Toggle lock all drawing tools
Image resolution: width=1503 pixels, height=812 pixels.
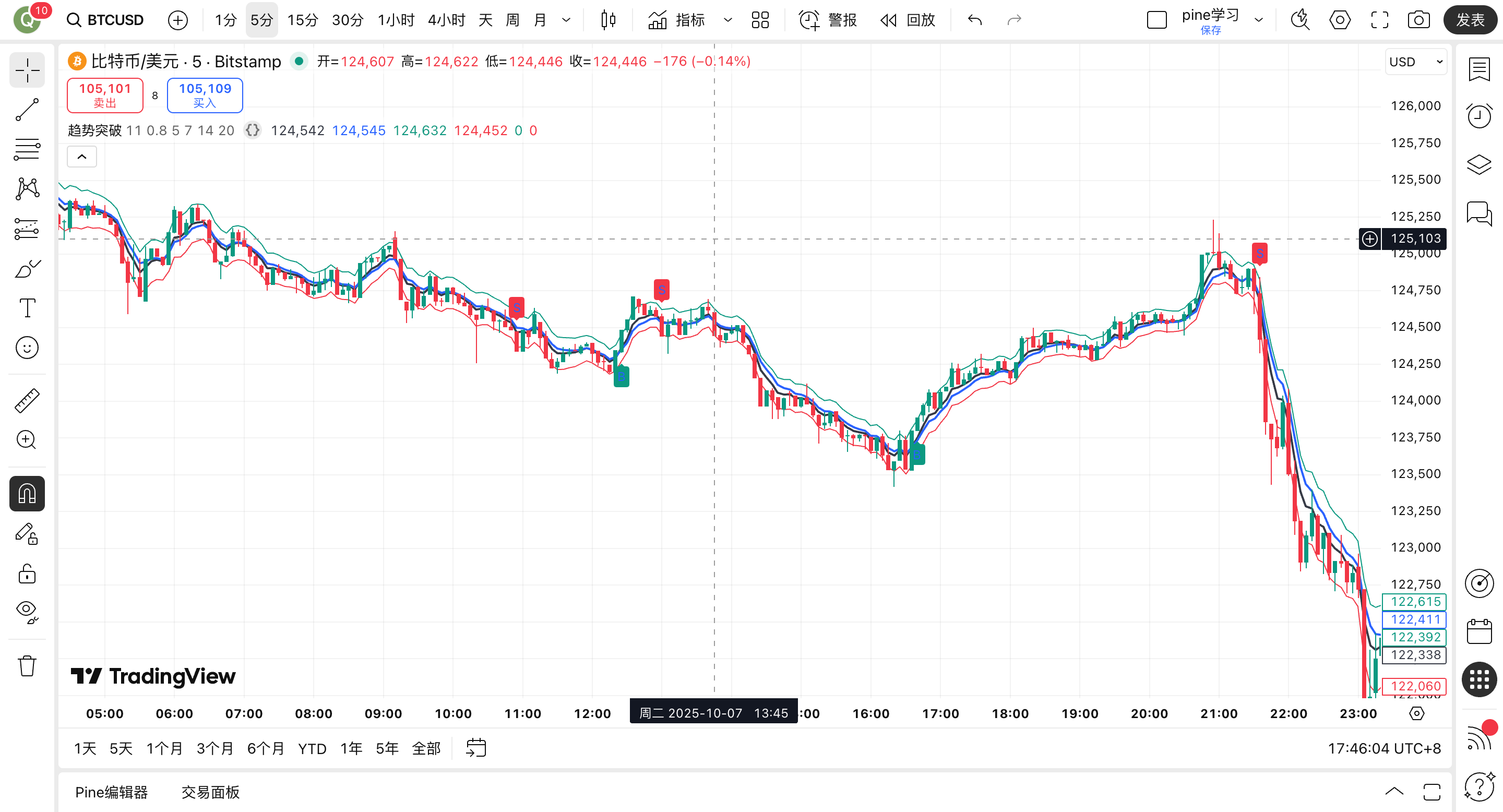pos(27,574)
